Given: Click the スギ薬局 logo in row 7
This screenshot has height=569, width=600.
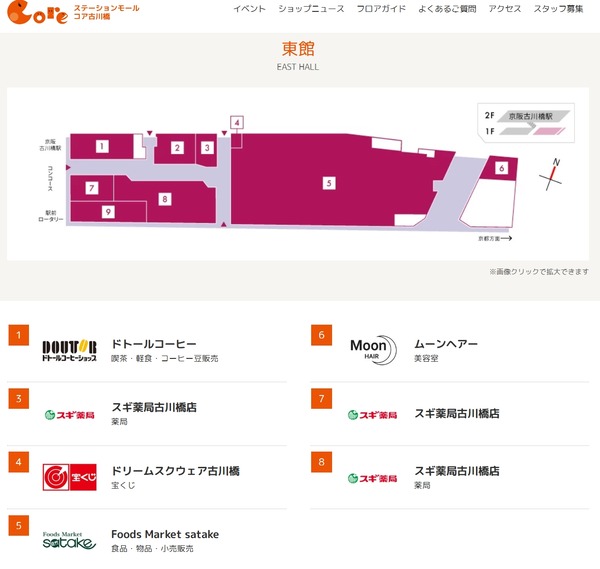Looking at the screenshot, I should [x=372, y=415].
